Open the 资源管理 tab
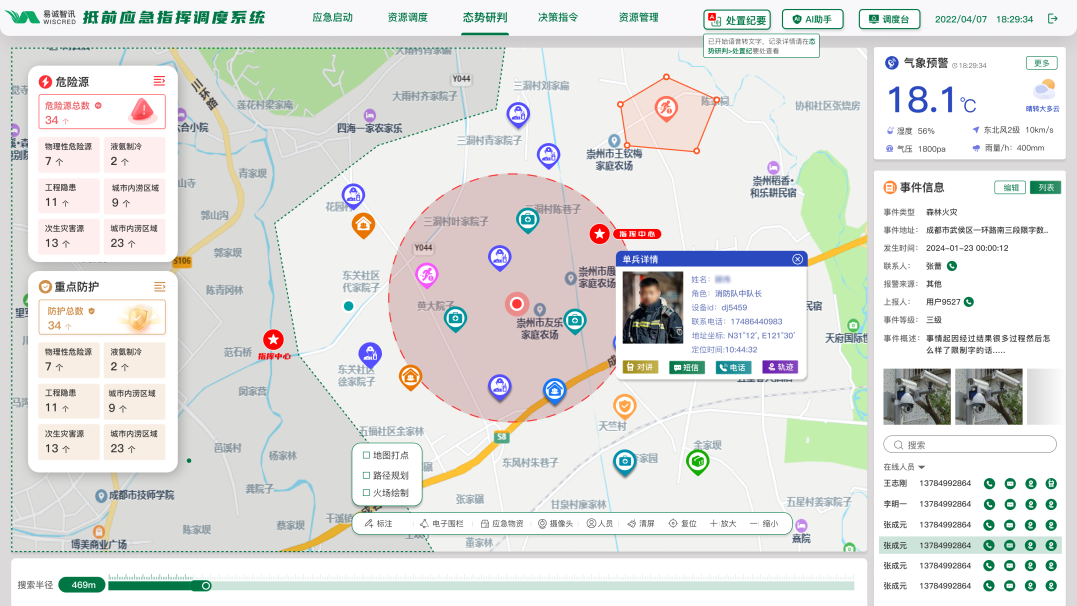This screenshot has width=1077, height=606. 638,17
